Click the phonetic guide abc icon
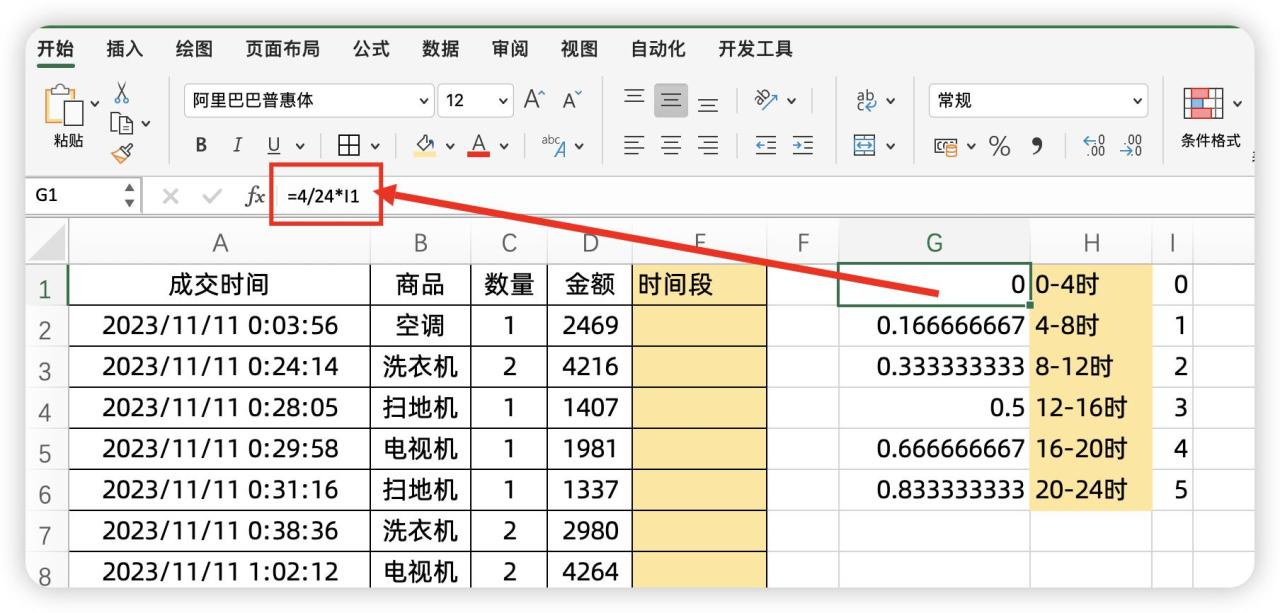 pyautogui.click(x=553, y=146)
